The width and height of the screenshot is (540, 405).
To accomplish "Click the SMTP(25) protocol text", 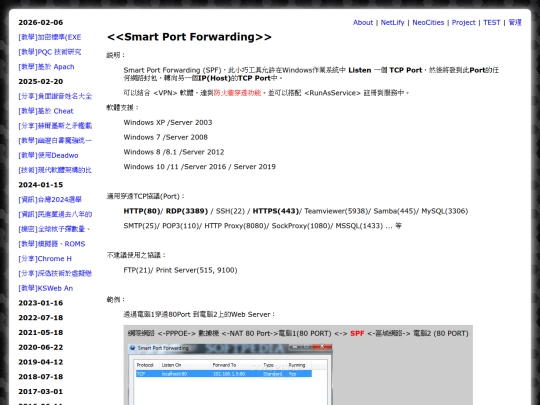I will (x=140, y=226).
